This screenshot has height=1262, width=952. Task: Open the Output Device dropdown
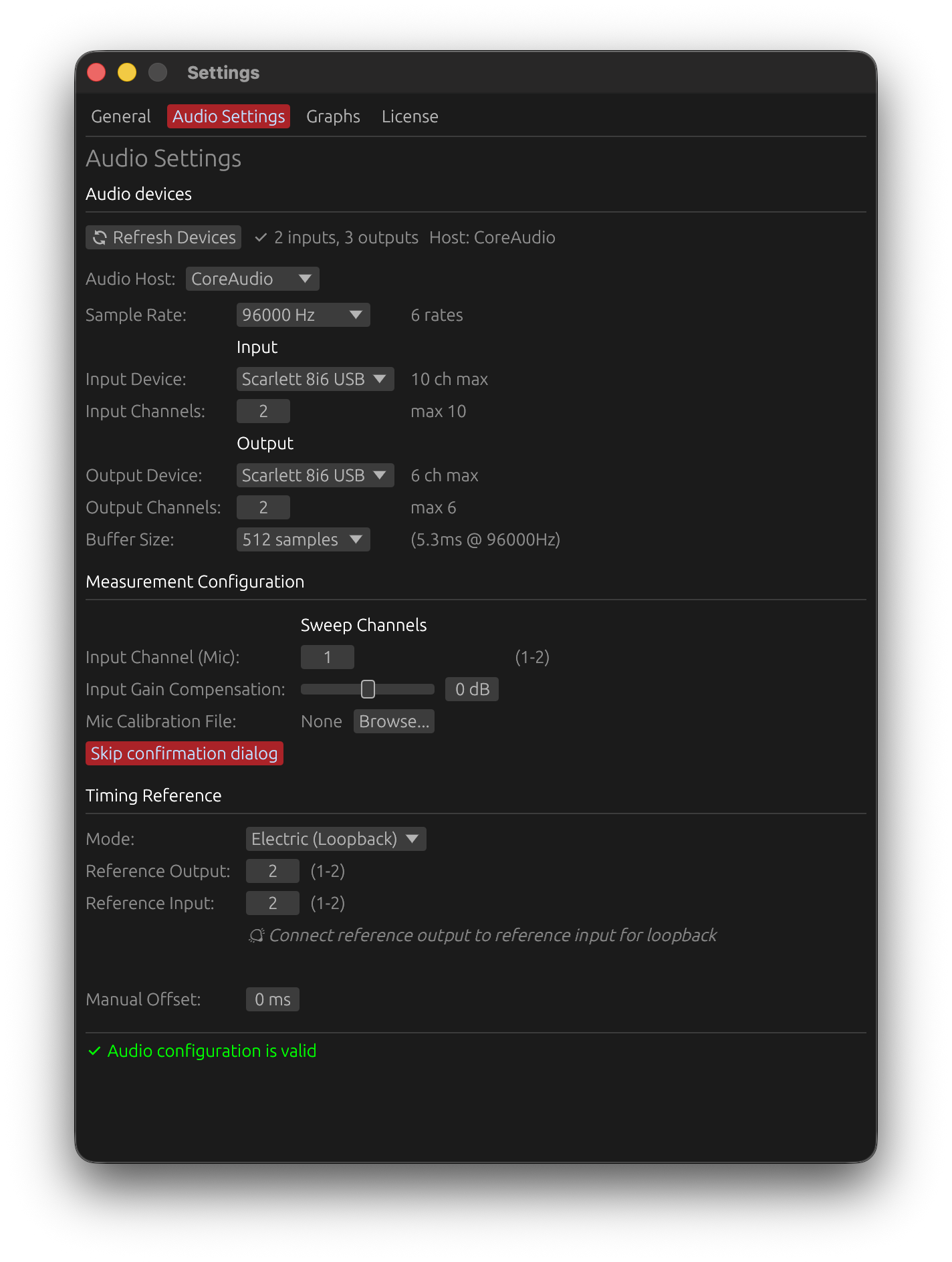pos(314,475)
